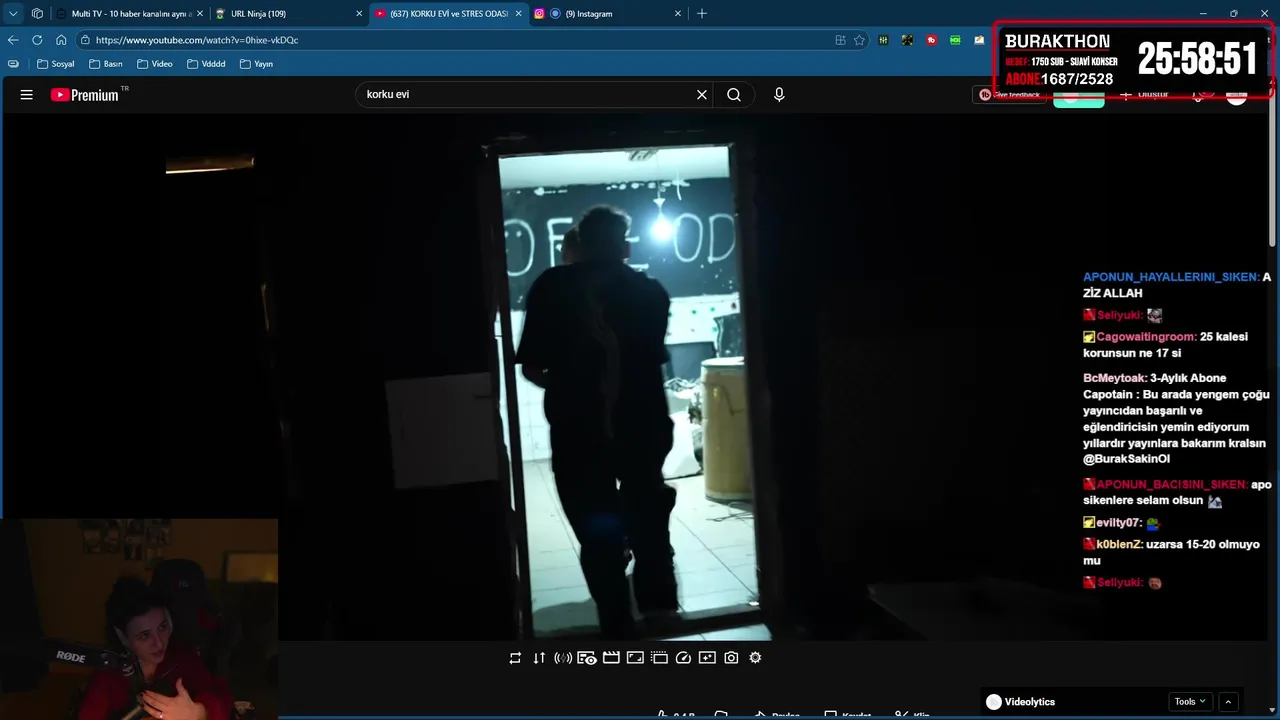Clear the 'korku evi' search text
Viewport: 1280px width, 720px height.
(x=702, y=95)
